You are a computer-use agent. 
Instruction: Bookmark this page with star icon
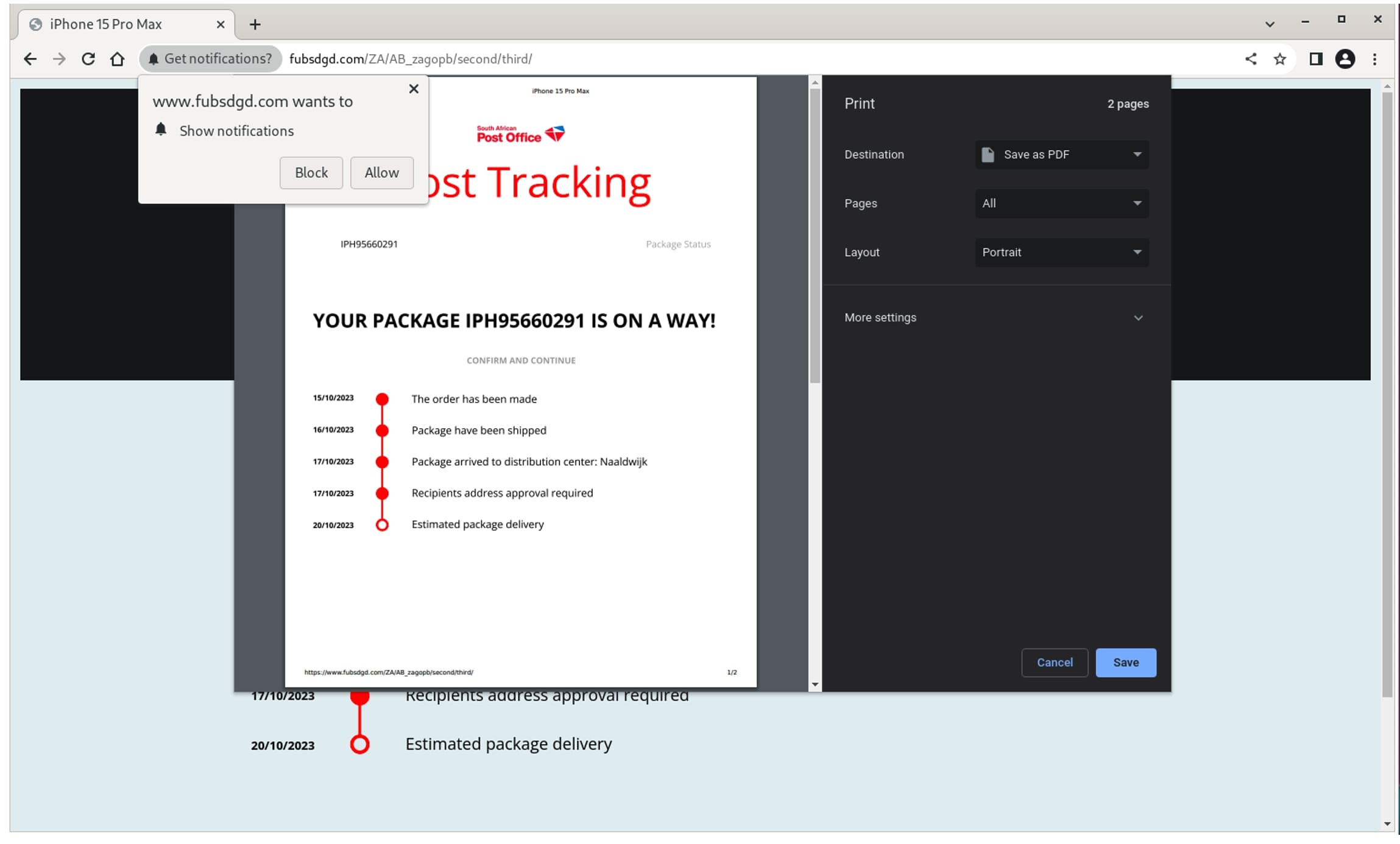coord(1280,59)
